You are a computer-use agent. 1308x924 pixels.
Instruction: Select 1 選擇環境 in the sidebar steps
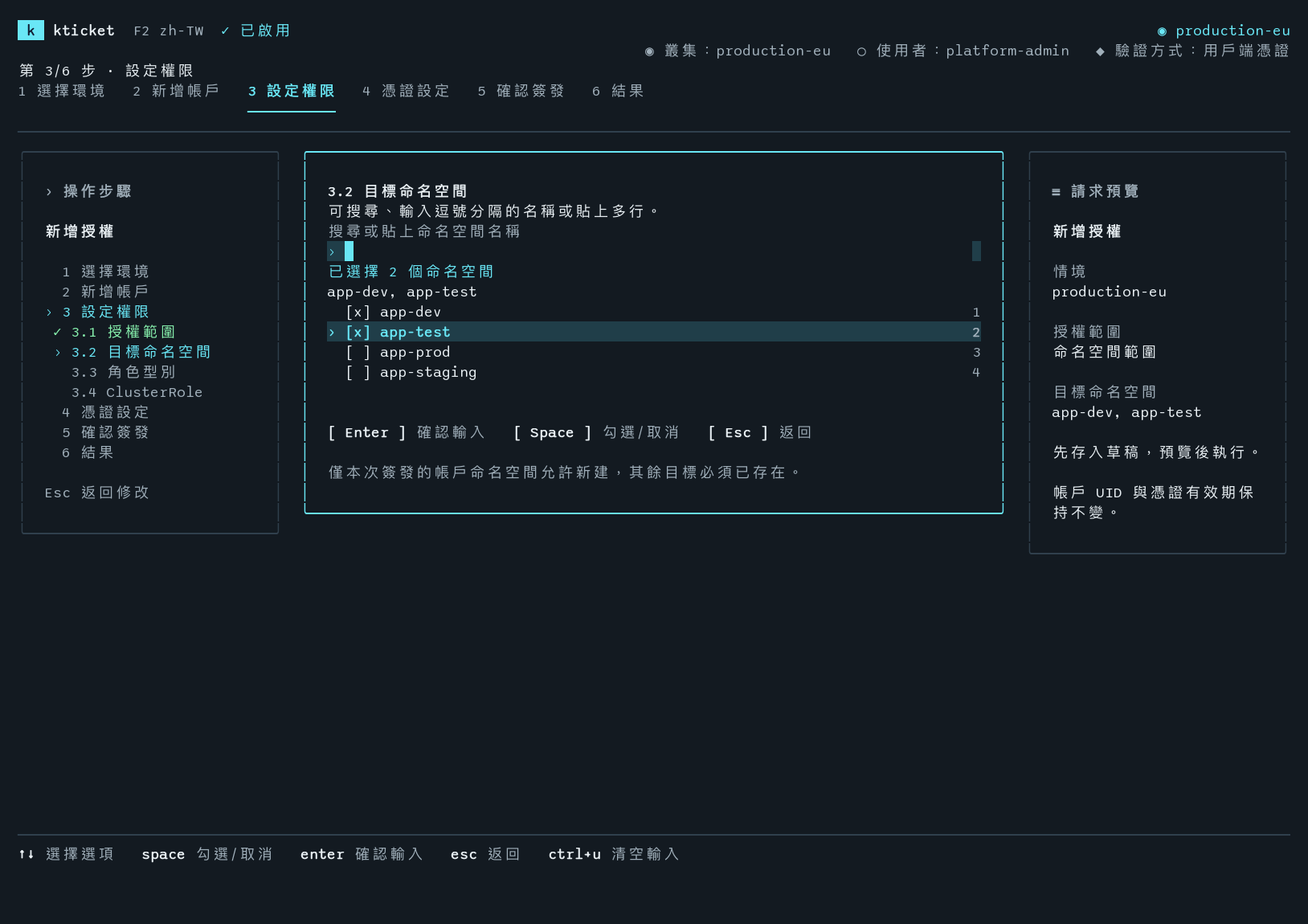(x=106, y=272)
